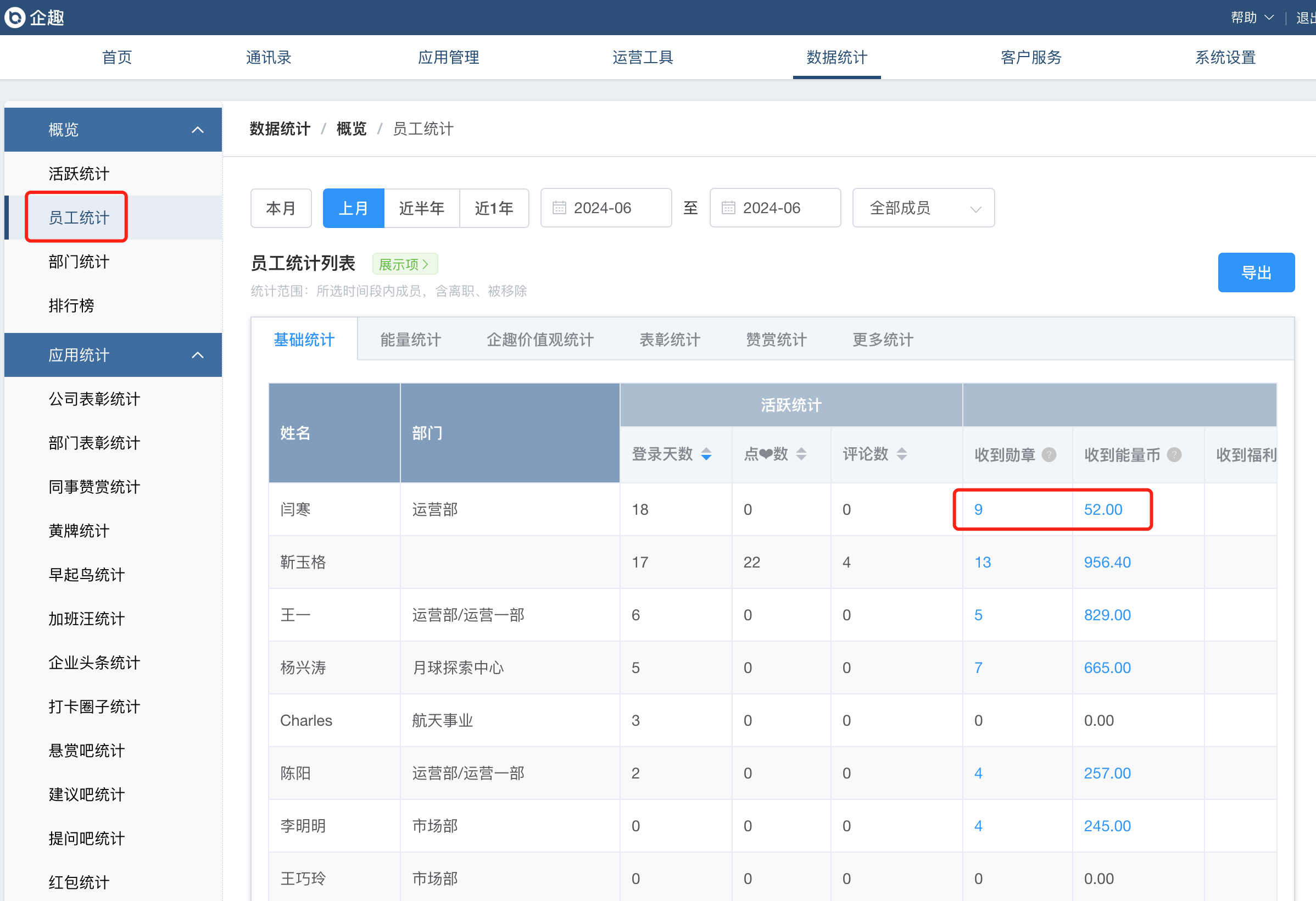This screenshot has height=901, width=1316.
Task: Open the 全部成员 dropdown
Action: [923, 208]
